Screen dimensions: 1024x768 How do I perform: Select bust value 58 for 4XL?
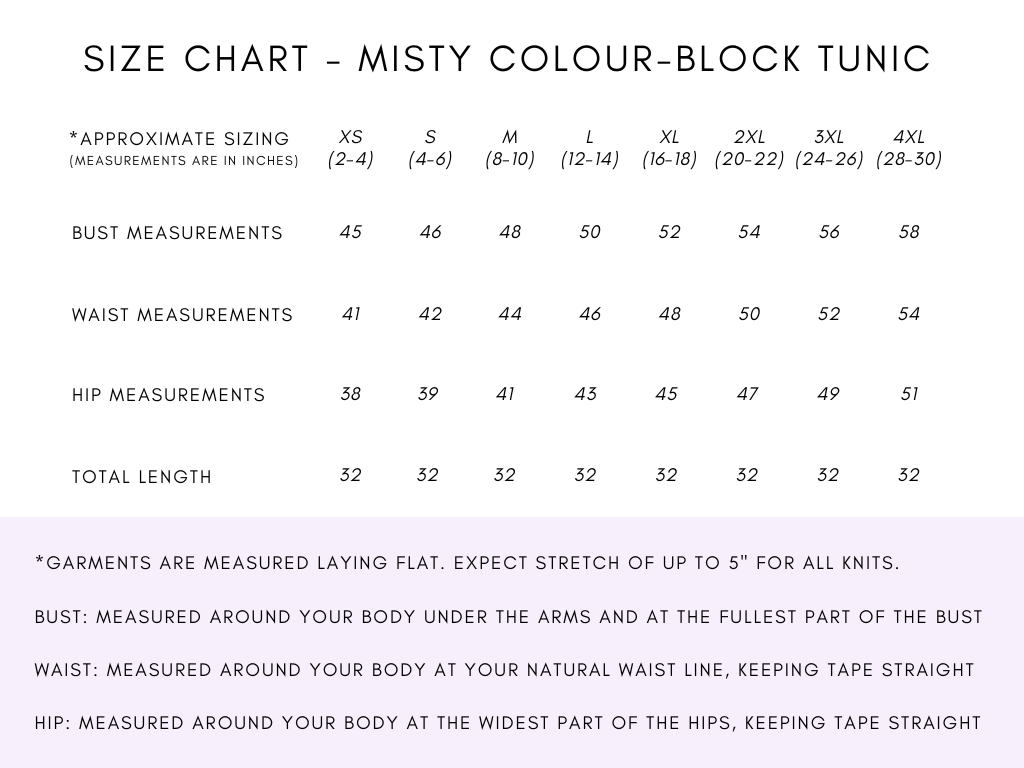(909, 232)
